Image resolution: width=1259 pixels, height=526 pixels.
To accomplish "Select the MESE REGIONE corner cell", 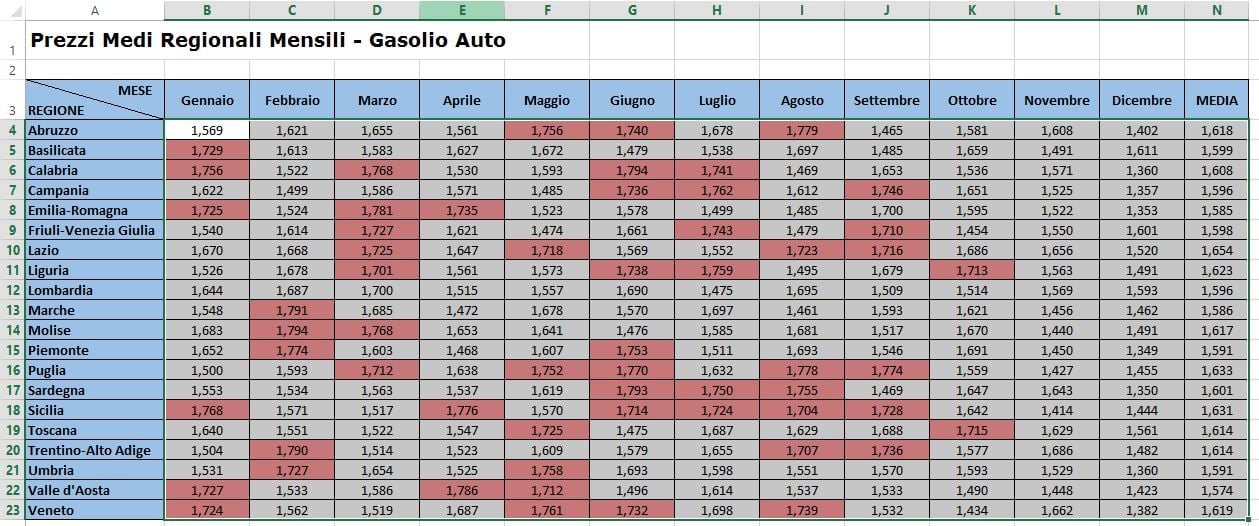I will point(95,100).
